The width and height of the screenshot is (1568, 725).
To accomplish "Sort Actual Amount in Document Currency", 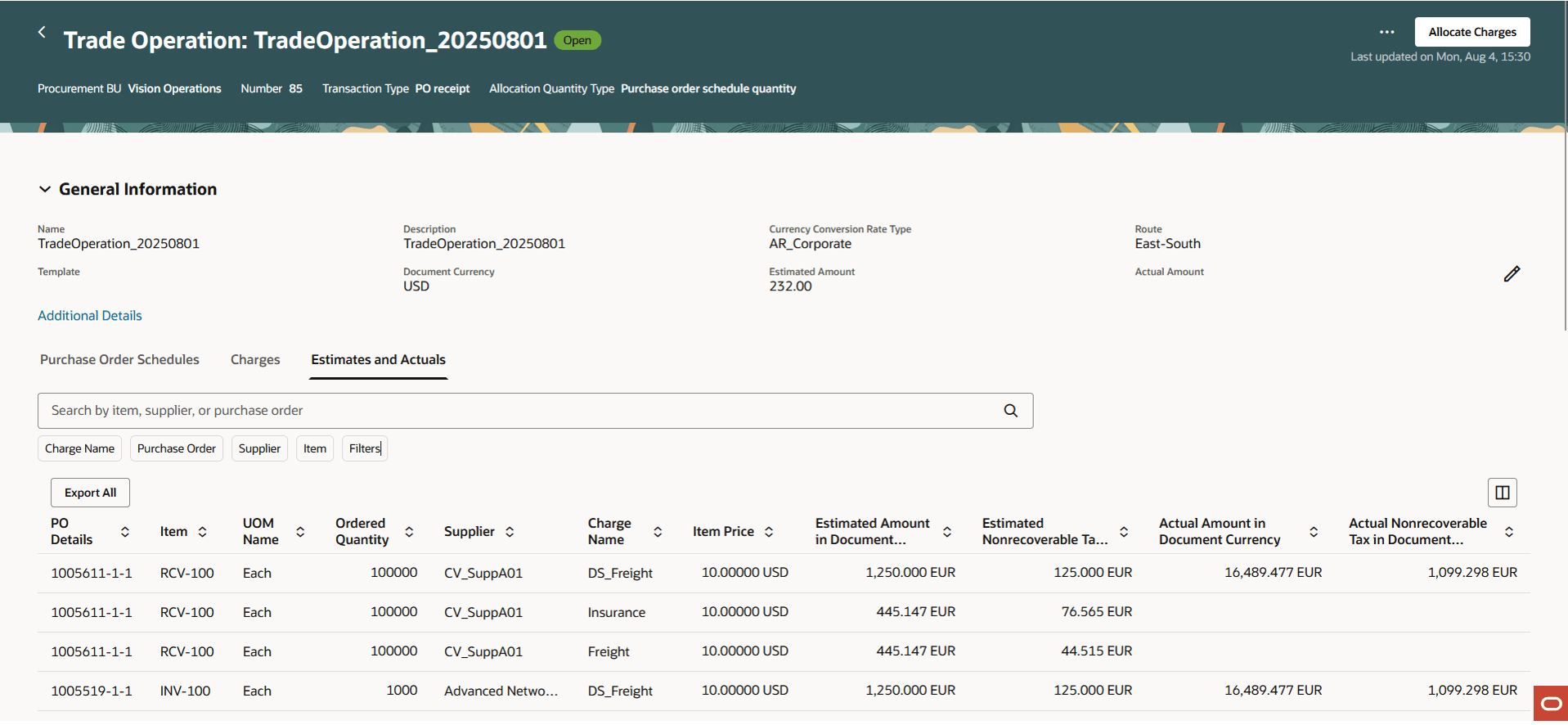I will [x=1314, y=532].
